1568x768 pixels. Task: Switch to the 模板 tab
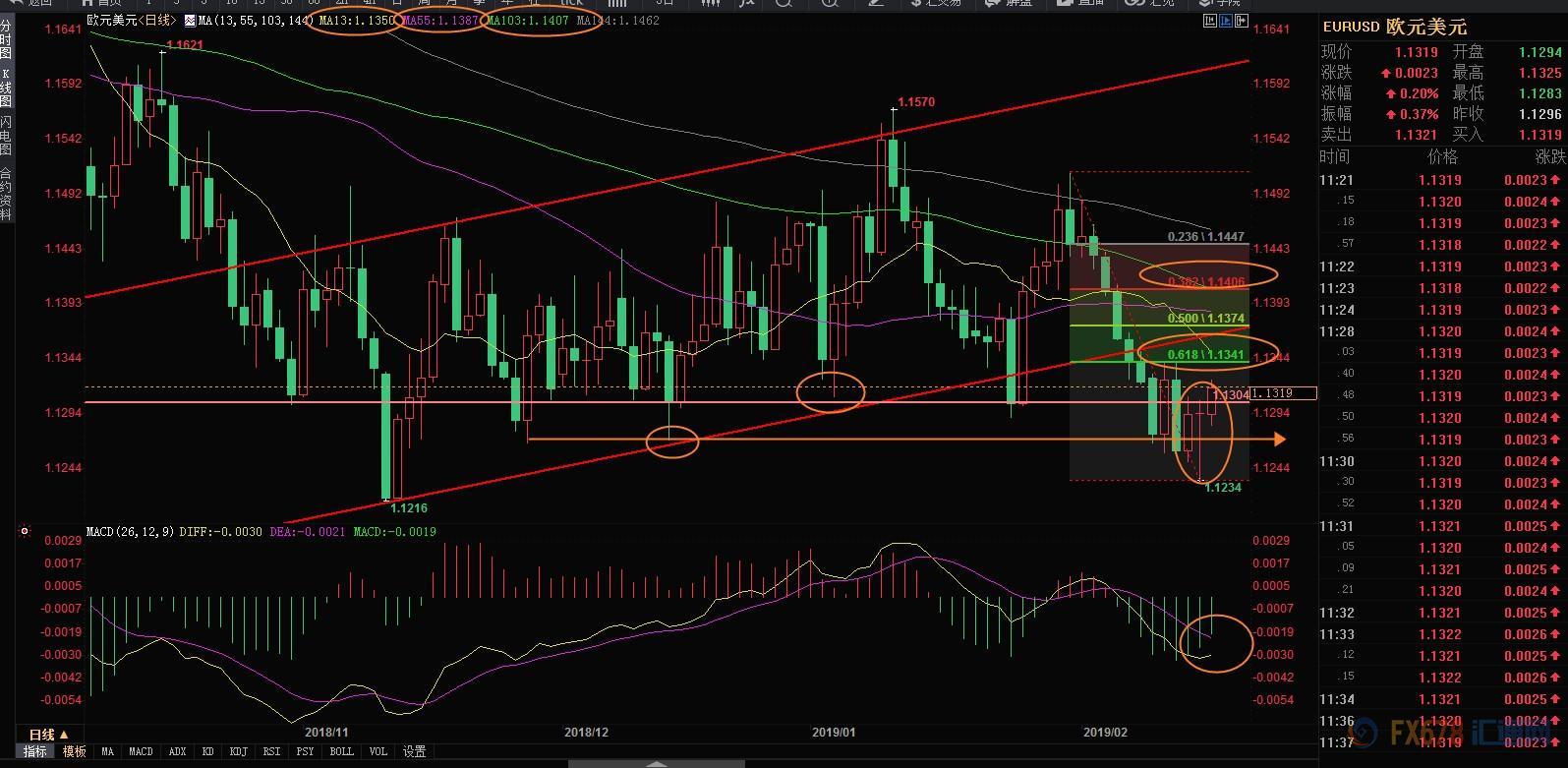click(x=75, y=751)
